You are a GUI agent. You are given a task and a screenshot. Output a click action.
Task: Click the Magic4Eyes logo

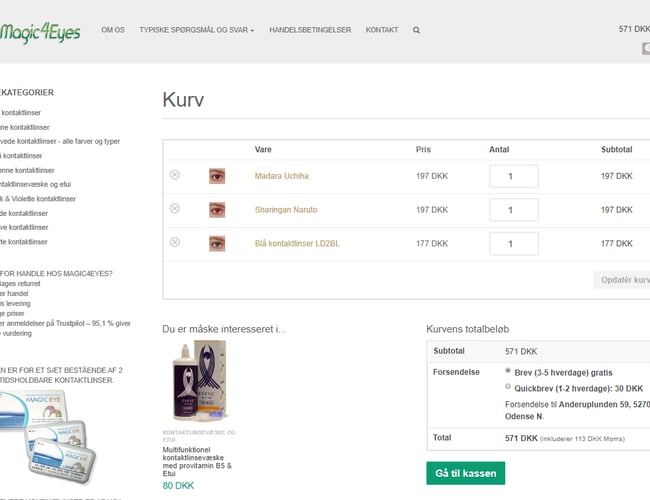(40, 32)
